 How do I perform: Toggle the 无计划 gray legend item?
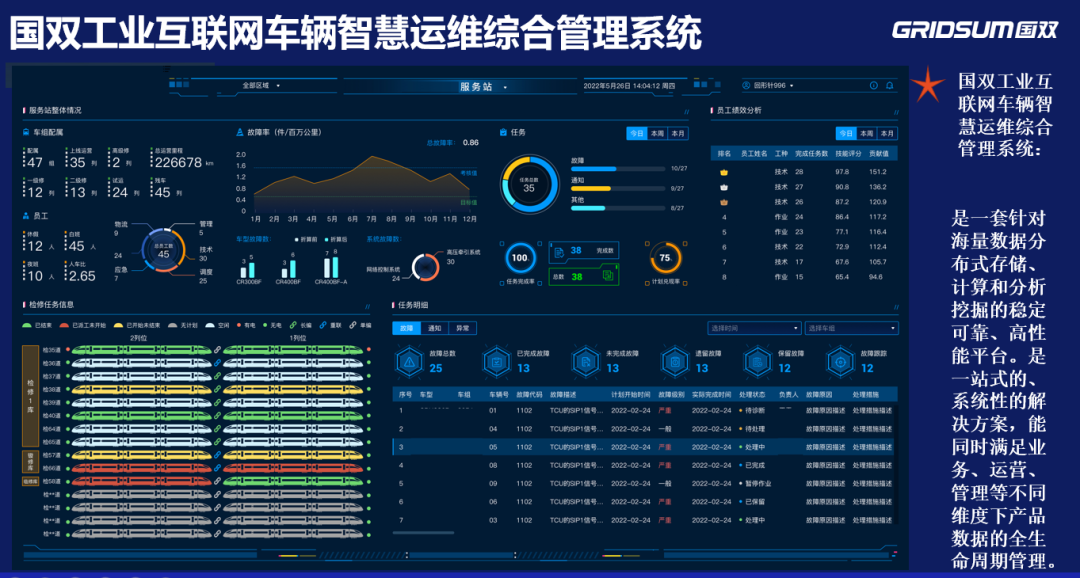tap(184, 325)
